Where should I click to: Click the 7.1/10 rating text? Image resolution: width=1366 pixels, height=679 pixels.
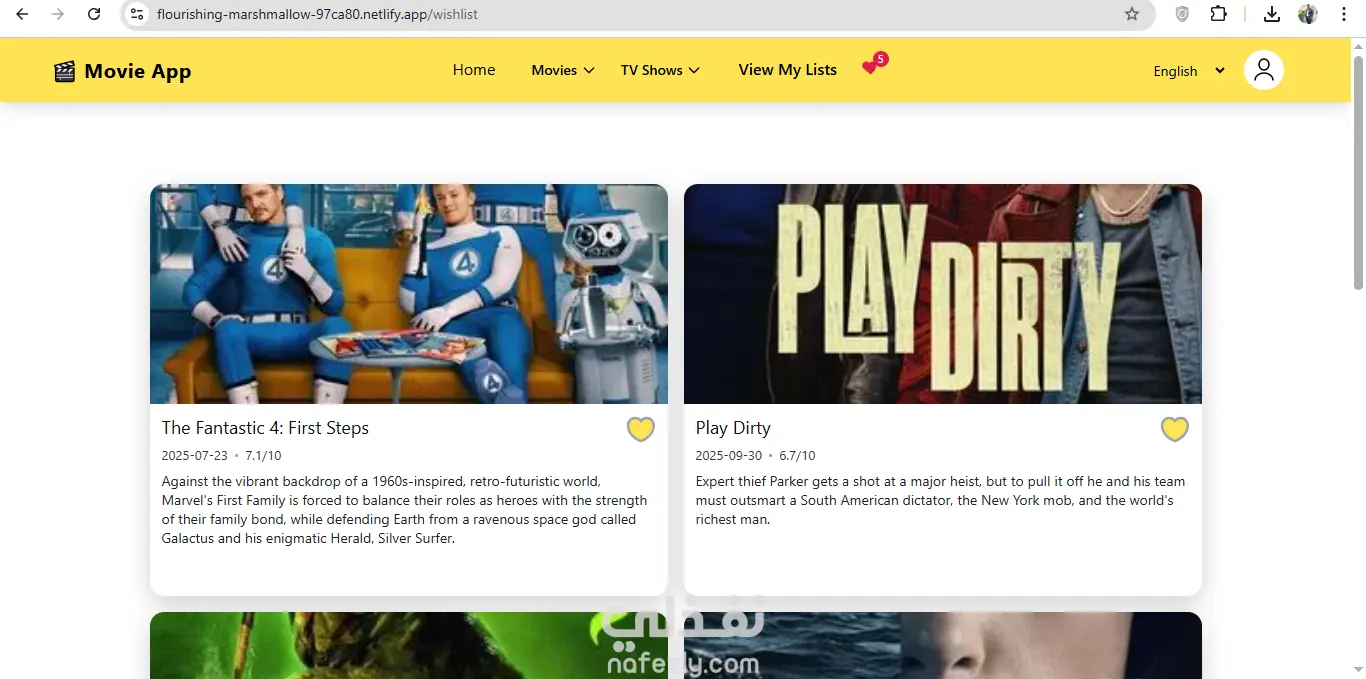[263, 456]
